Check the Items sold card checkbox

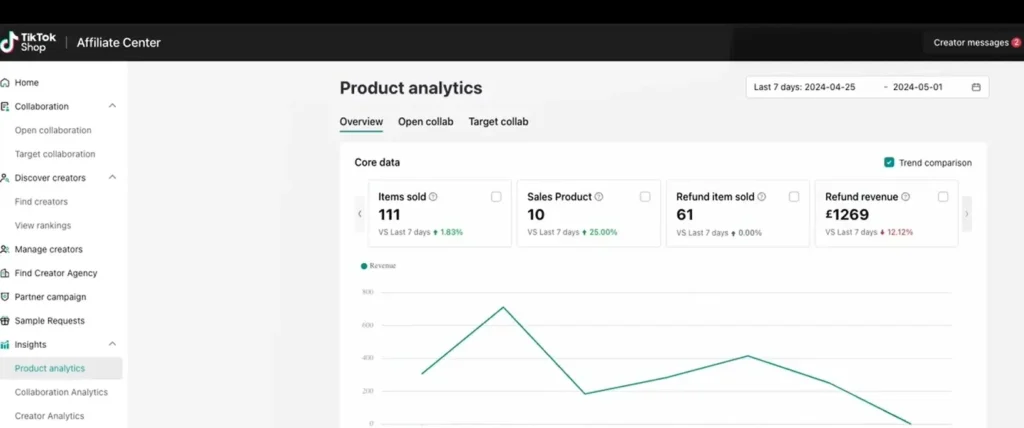[496, 197]
